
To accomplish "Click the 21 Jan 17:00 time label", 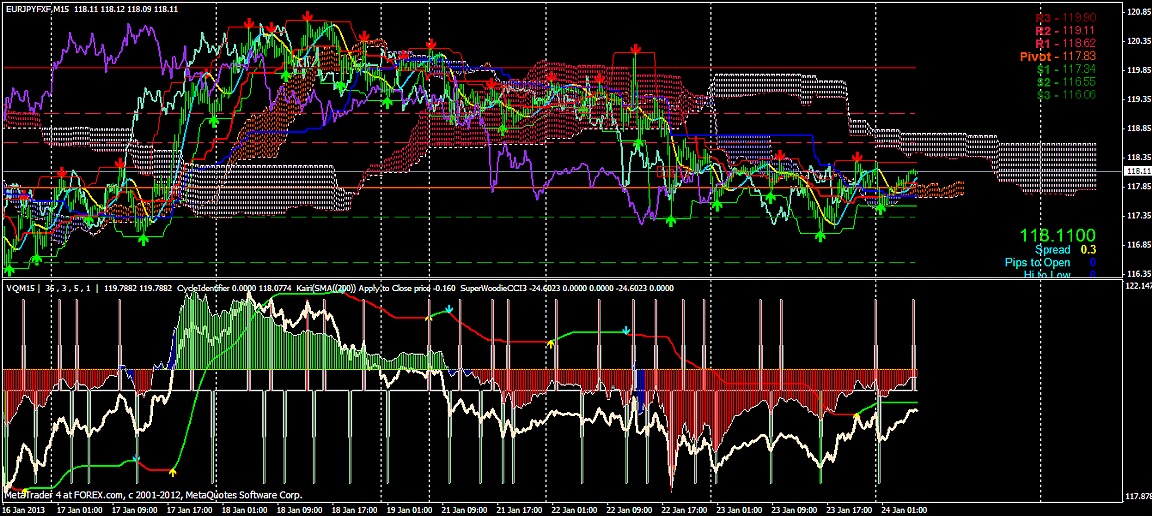I will click(x=518, y=509).
